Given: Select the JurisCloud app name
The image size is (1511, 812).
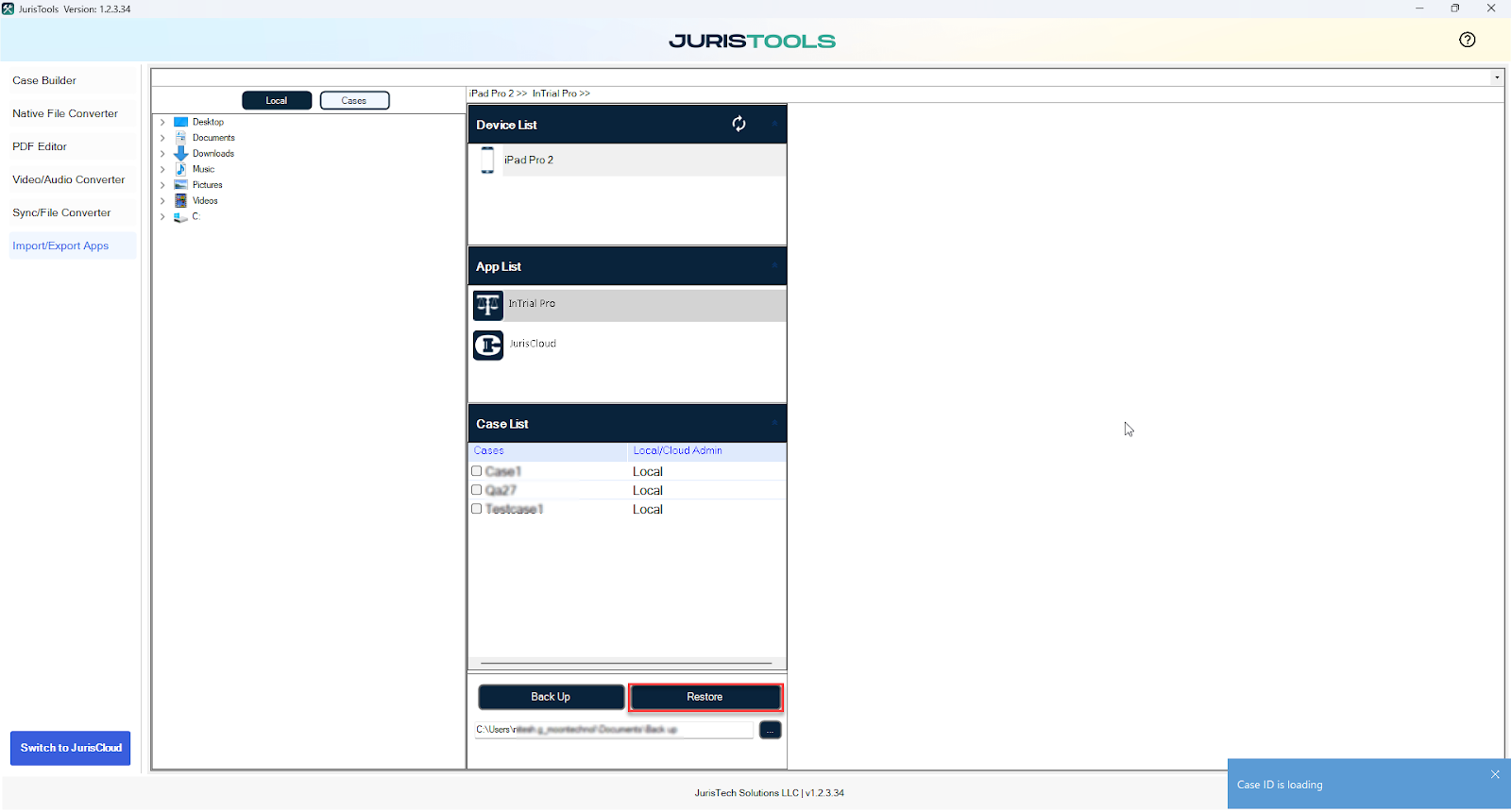Looking at the screenshot, I should click(533, 344).
